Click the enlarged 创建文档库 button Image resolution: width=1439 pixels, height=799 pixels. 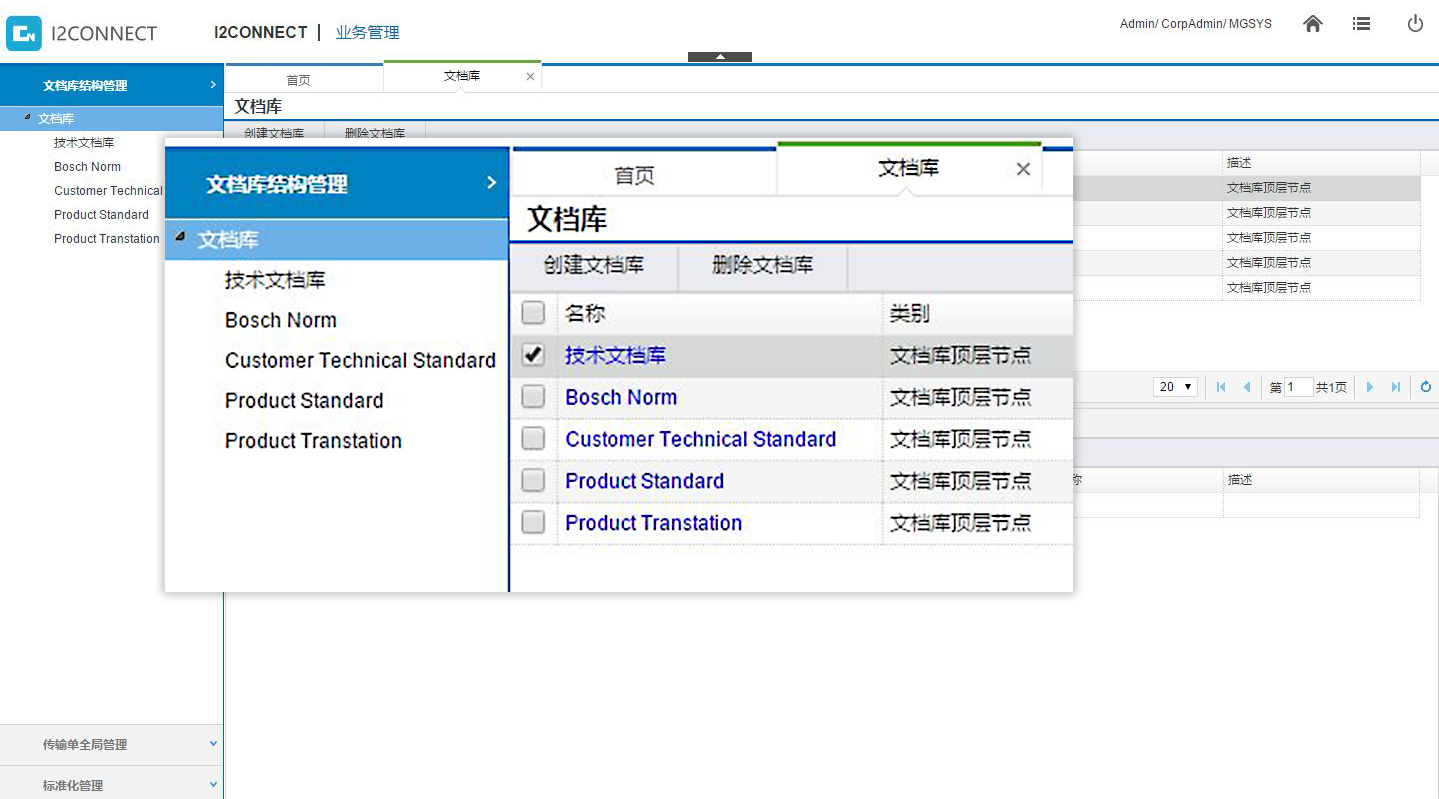point(594,265)
